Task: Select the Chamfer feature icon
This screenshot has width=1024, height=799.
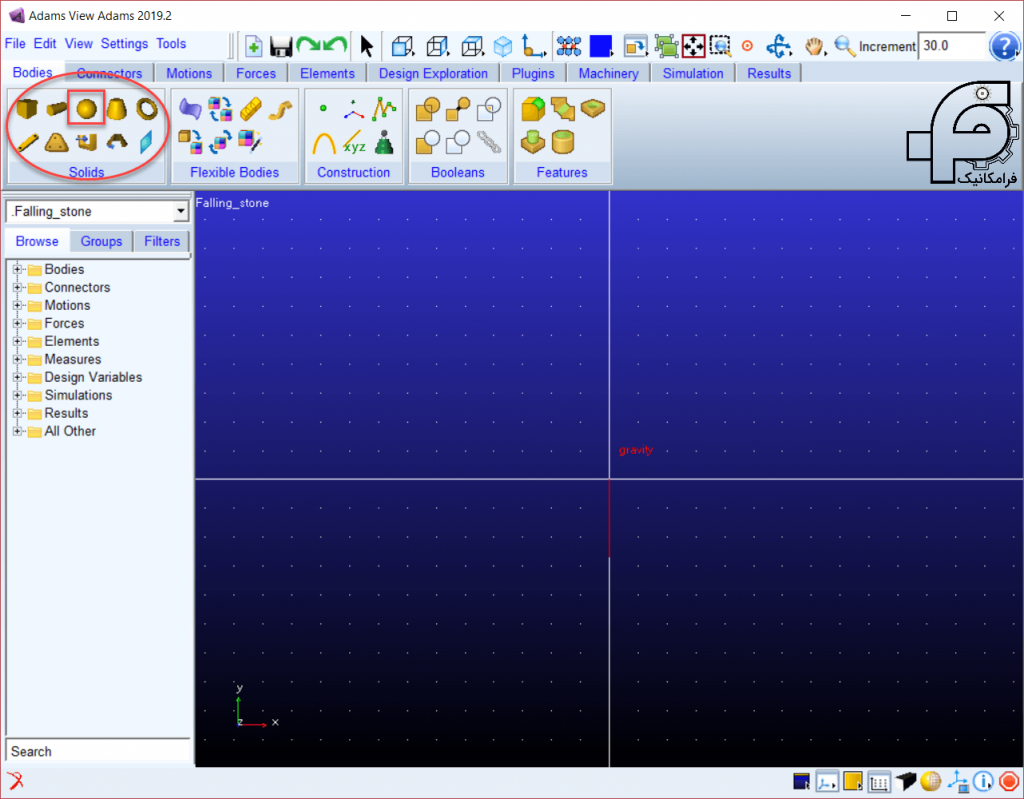Action: 562,108
